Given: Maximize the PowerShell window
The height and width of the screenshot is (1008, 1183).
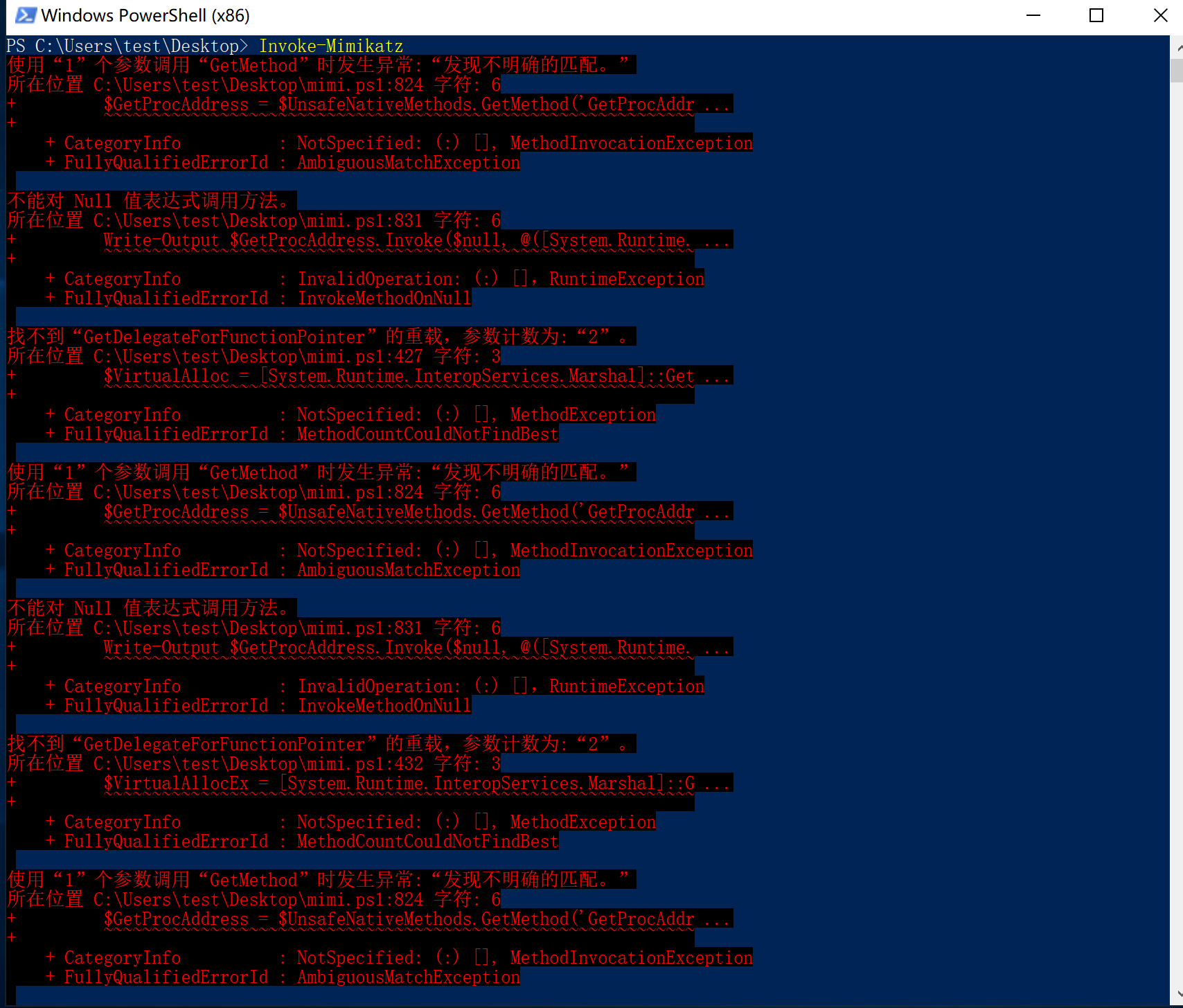Looking at the screenshot, I should [x=1096, y=15].
